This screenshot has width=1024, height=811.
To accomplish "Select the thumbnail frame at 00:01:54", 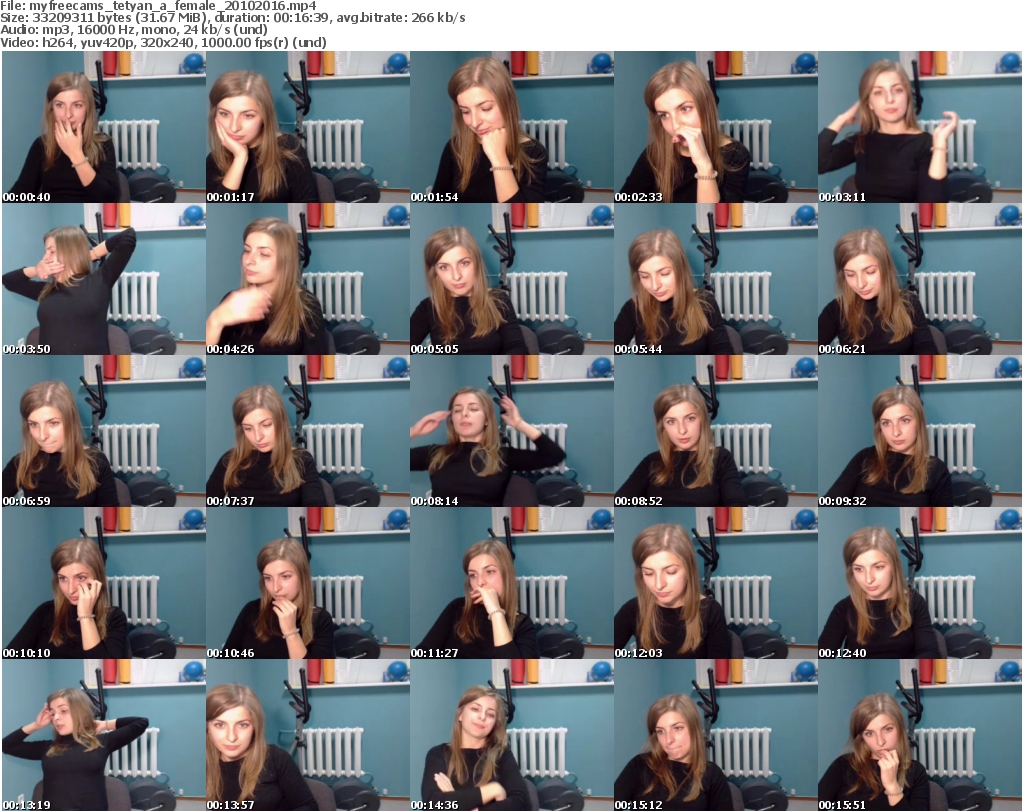I will pyautogui.click(x=512, y=127).
